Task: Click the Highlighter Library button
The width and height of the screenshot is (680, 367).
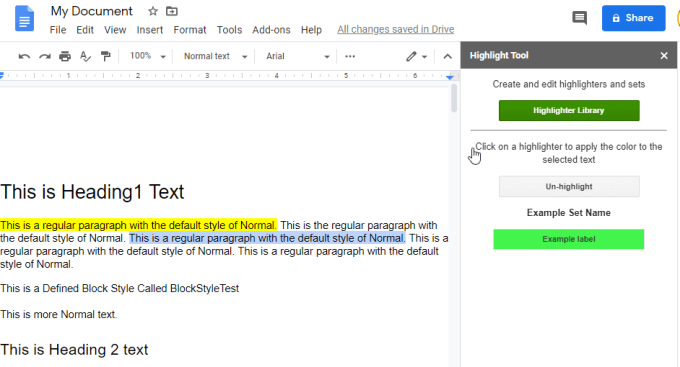Action: coord(569,111)
